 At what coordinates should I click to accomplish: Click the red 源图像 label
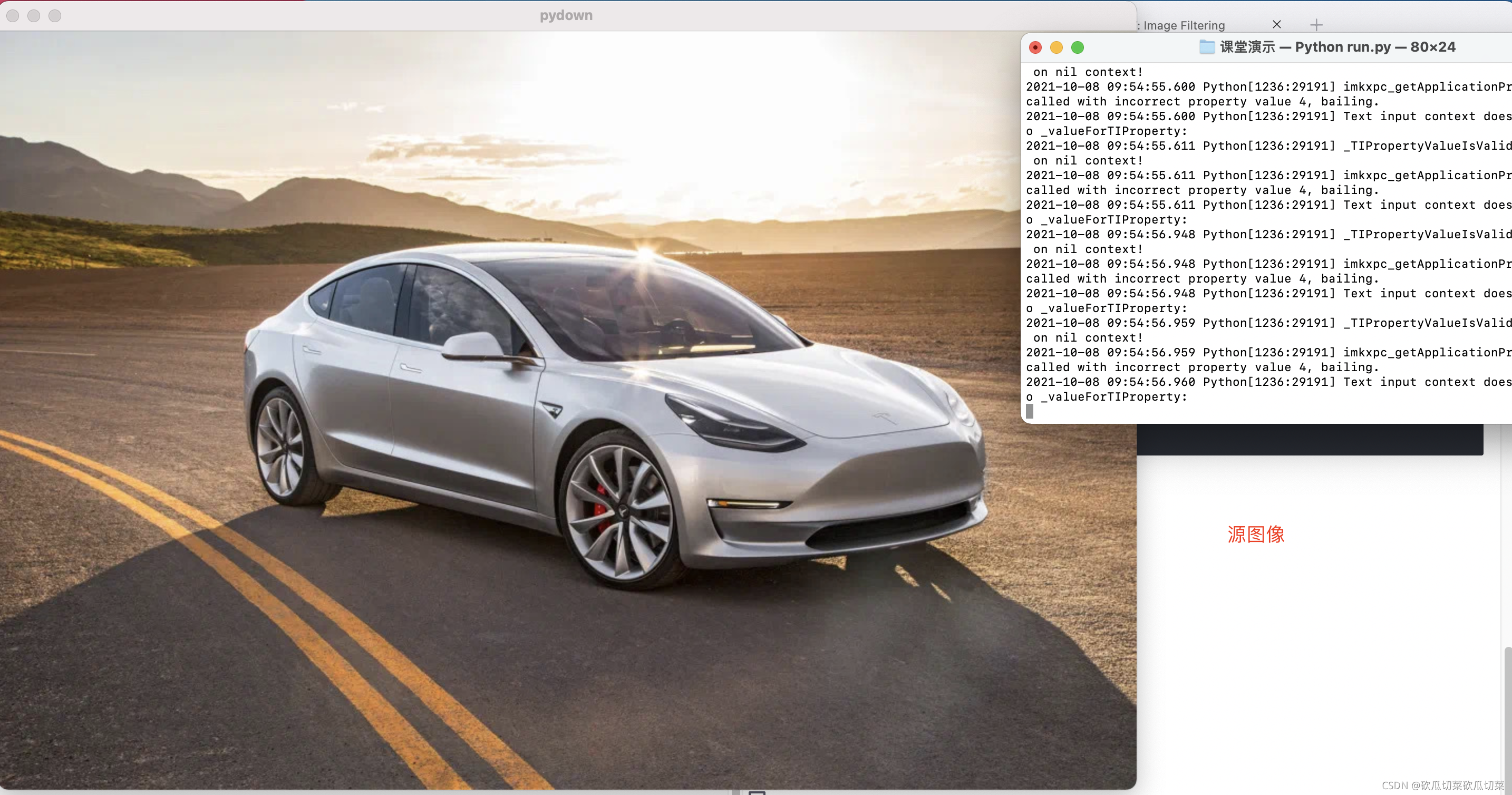pos(1255,535)
